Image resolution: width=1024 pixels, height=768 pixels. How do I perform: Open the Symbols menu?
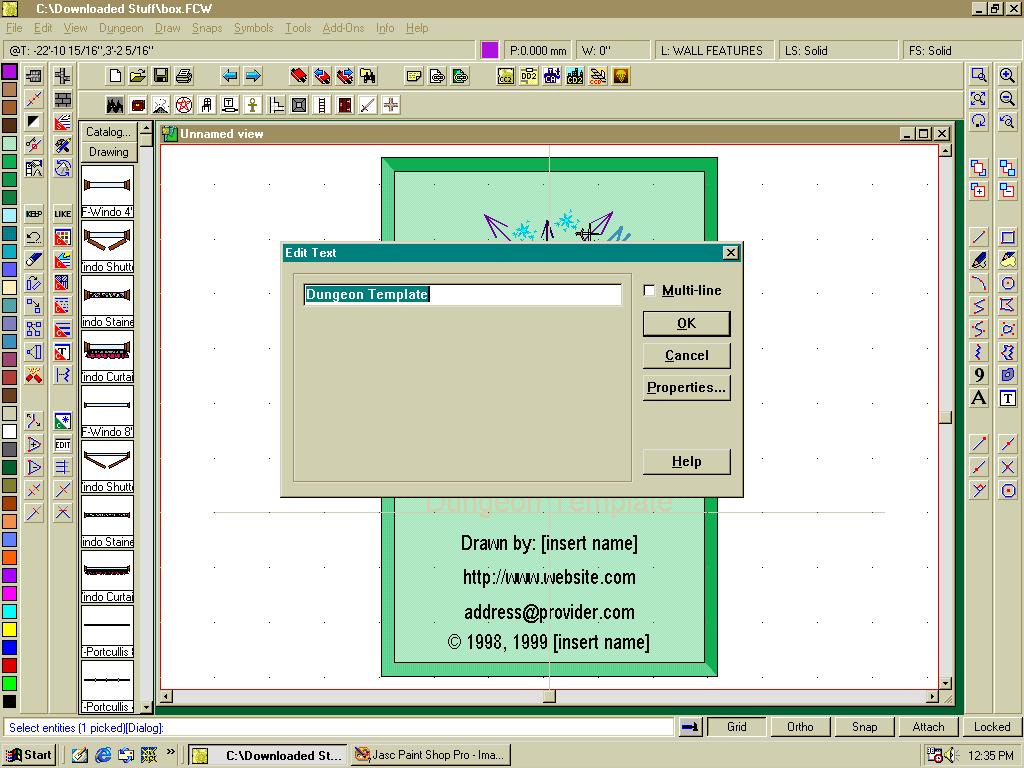(x=253, y=28)
